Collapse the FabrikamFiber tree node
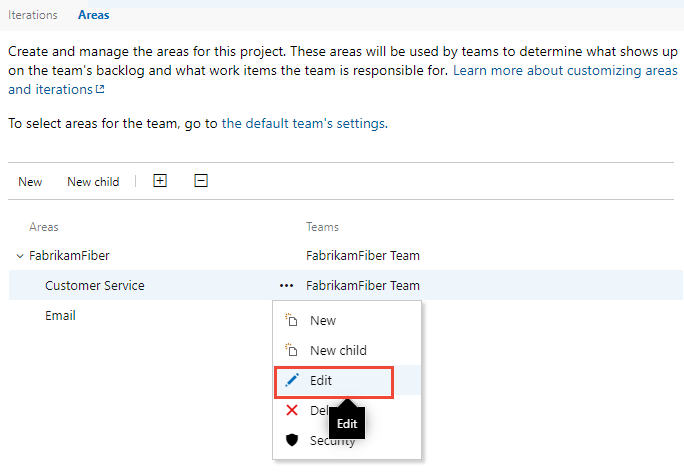Screen dimensions: 684x475 (x=20, y=256)
